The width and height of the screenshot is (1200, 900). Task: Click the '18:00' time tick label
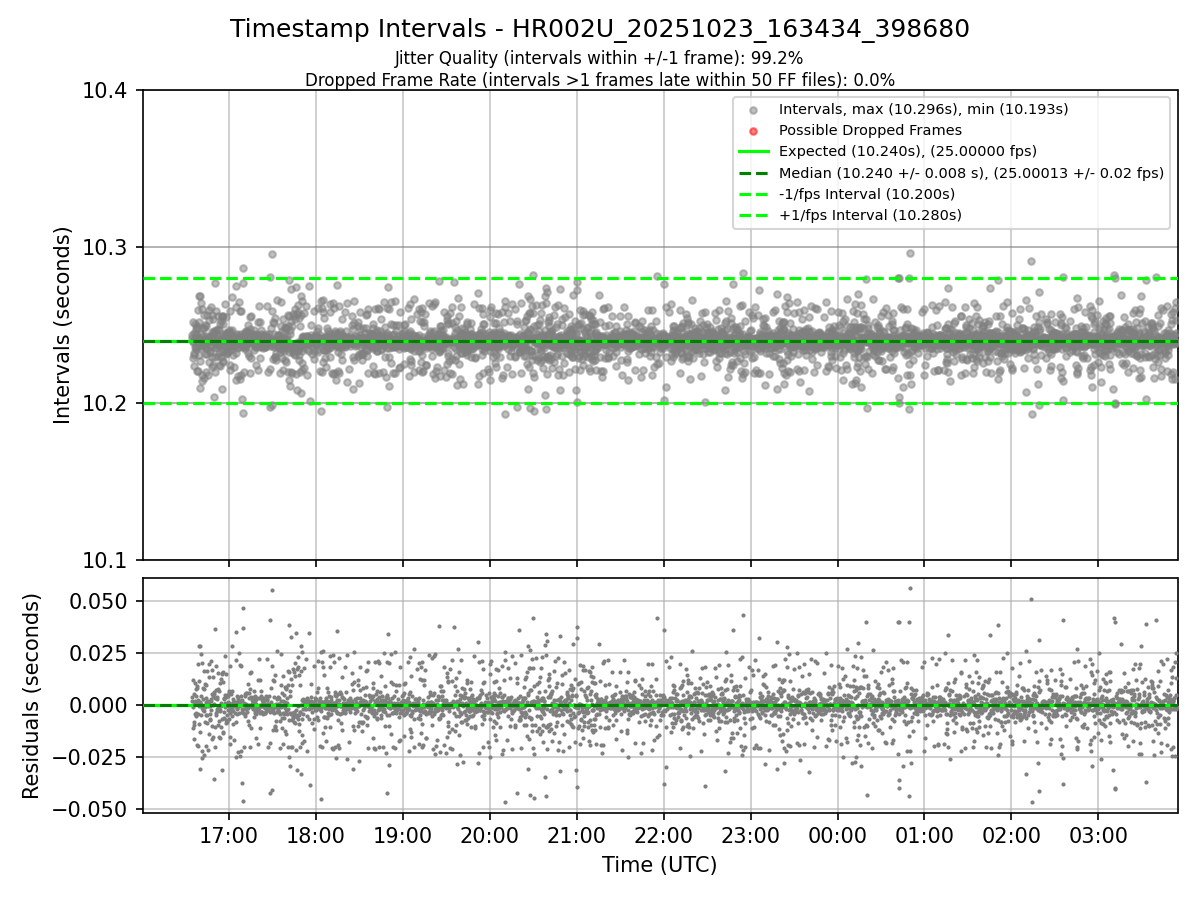[x=316, y=834]
